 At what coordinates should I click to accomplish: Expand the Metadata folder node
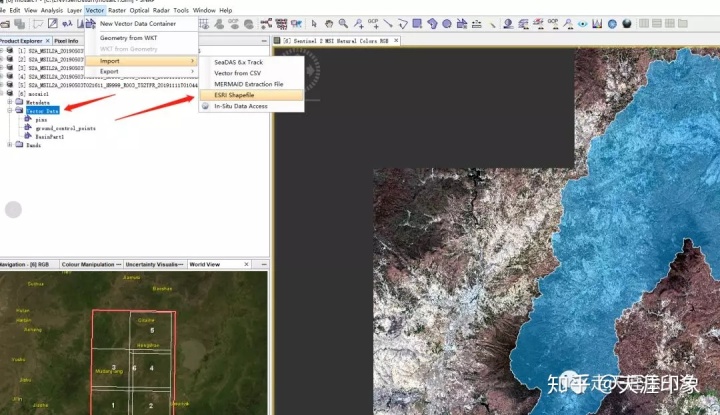click(x=10, y=102)
